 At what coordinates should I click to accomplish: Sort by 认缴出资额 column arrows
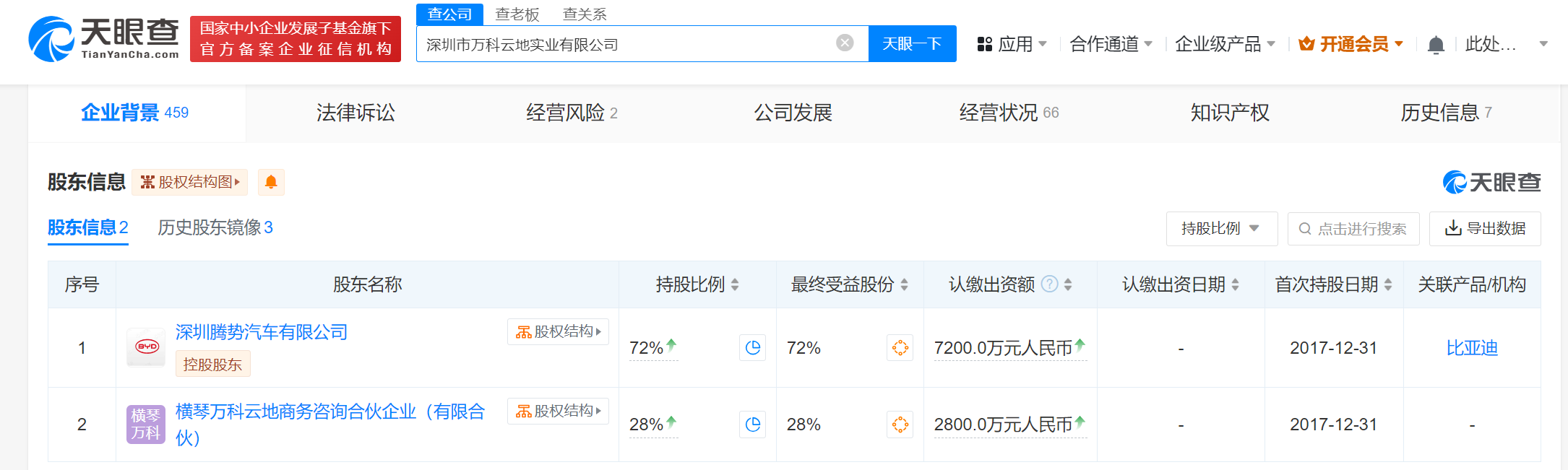(x=1068, y=284)
